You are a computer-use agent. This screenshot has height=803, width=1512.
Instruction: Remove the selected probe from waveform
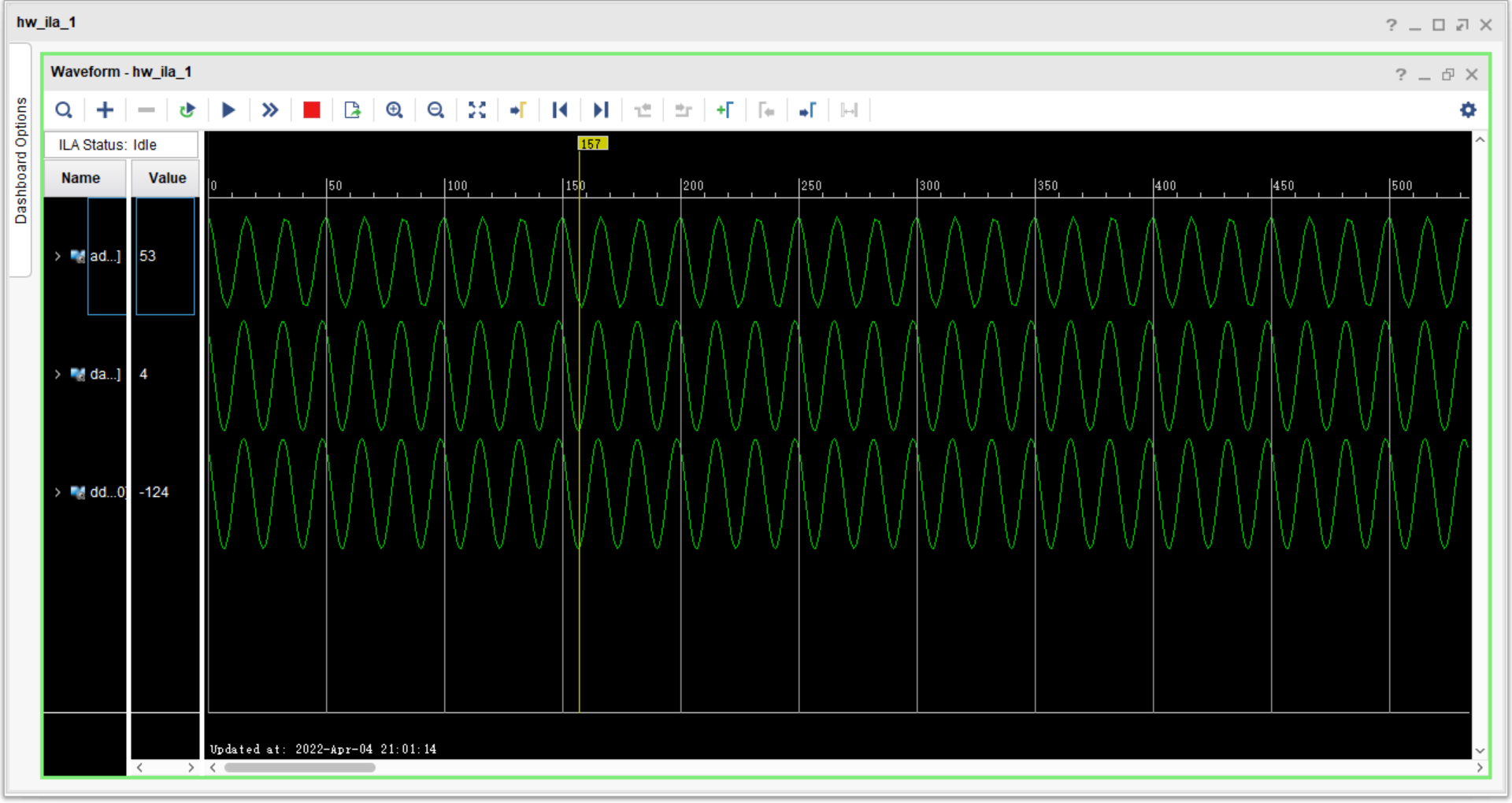point(146,110)
